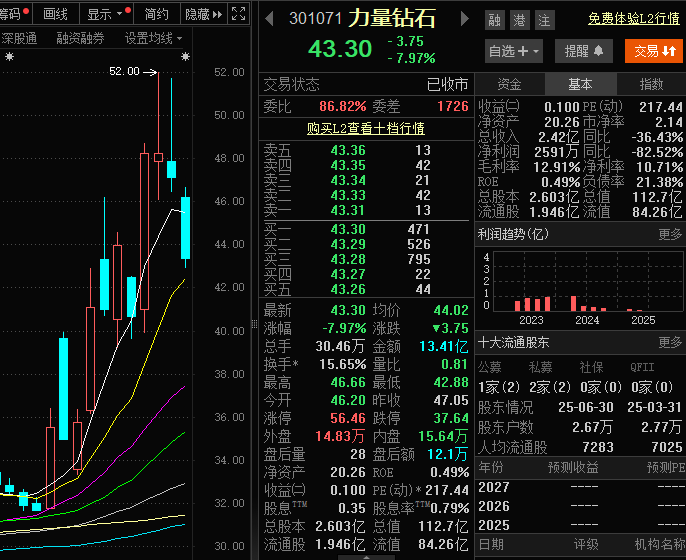This screenshot has height=560, width=686.
Task: Click the 融 margin trading badge
Action: pos(495,20)
